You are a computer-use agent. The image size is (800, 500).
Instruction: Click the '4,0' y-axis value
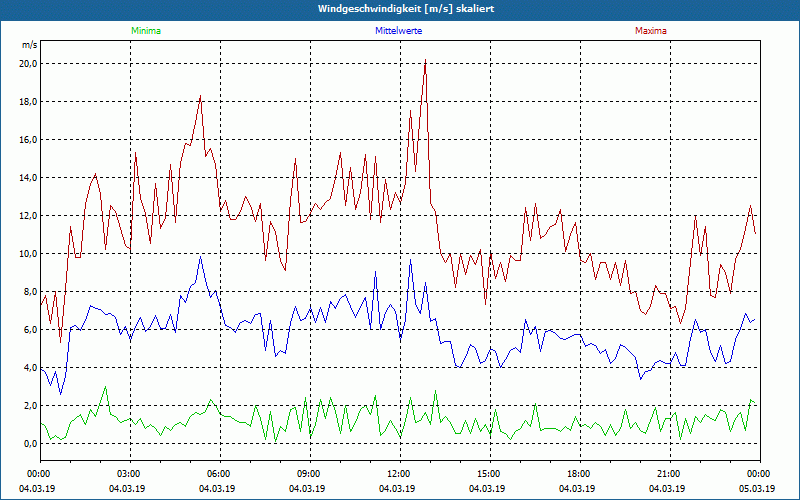[30, 368]
